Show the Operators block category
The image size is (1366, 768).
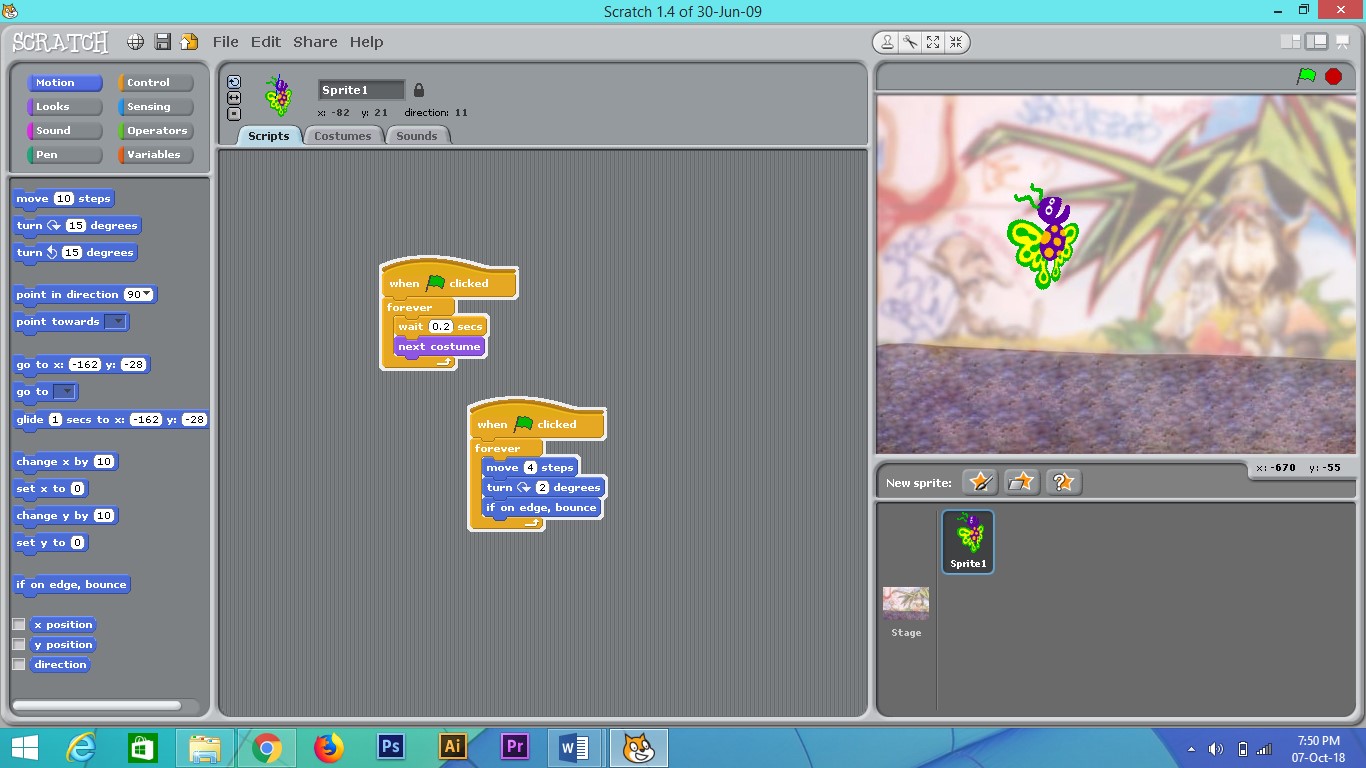point(156,130)
